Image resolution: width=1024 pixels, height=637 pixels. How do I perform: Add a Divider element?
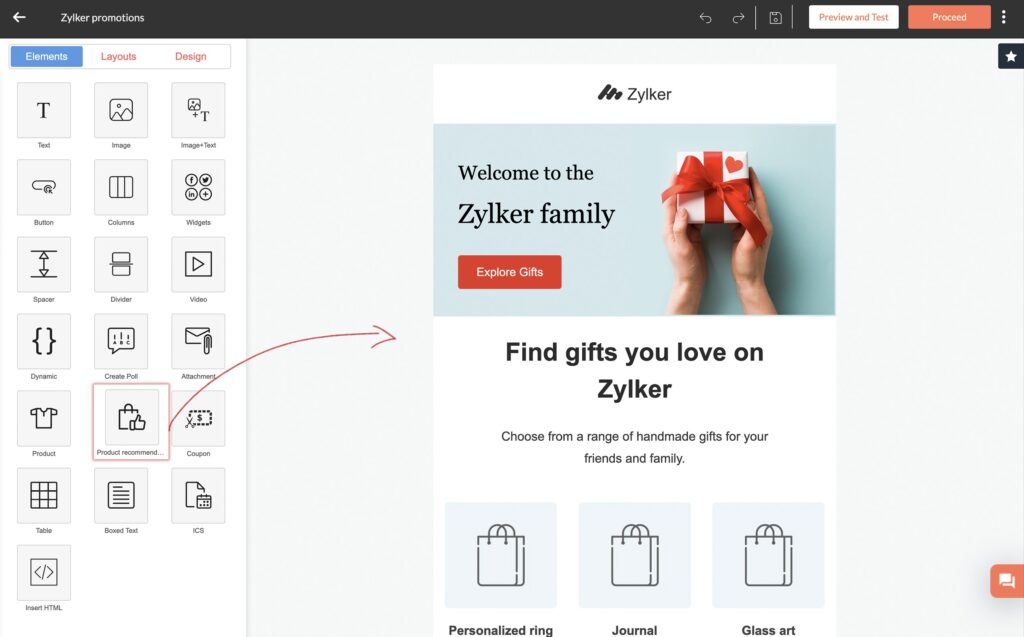coord(121,264)
